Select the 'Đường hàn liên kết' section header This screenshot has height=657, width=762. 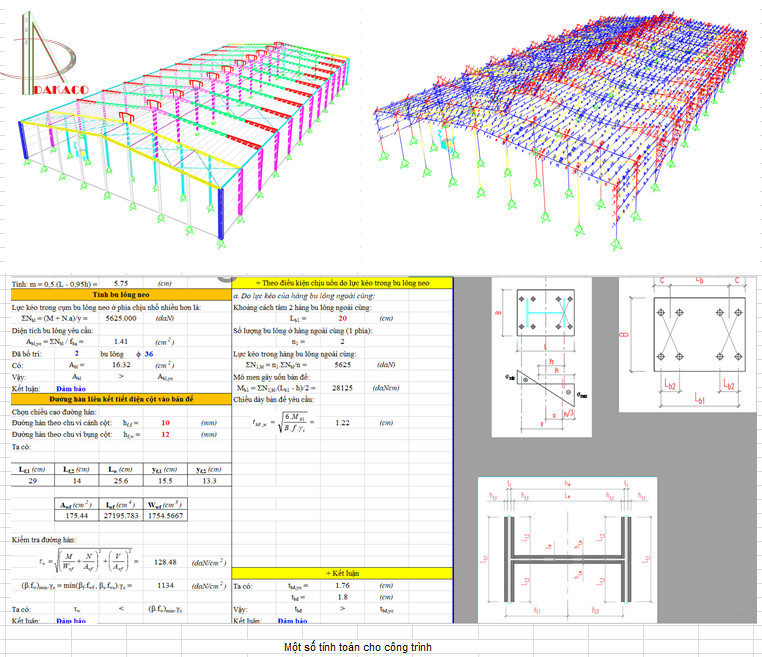(x=117, y=398)
